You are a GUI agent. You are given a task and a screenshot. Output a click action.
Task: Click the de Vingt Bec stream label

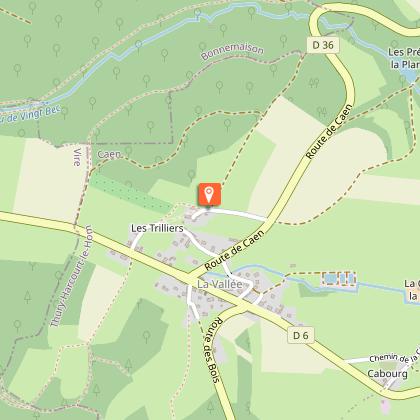[x=31, y=115]
